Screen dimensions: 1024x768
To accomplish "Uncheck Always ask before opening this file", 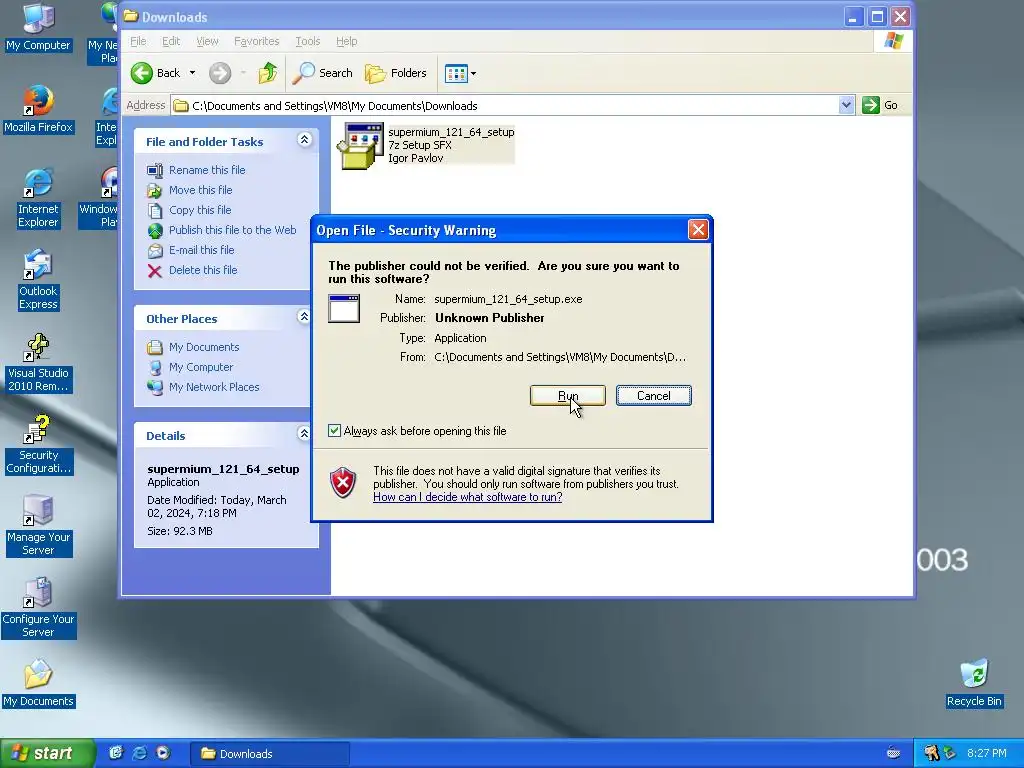I will point(334,430).
